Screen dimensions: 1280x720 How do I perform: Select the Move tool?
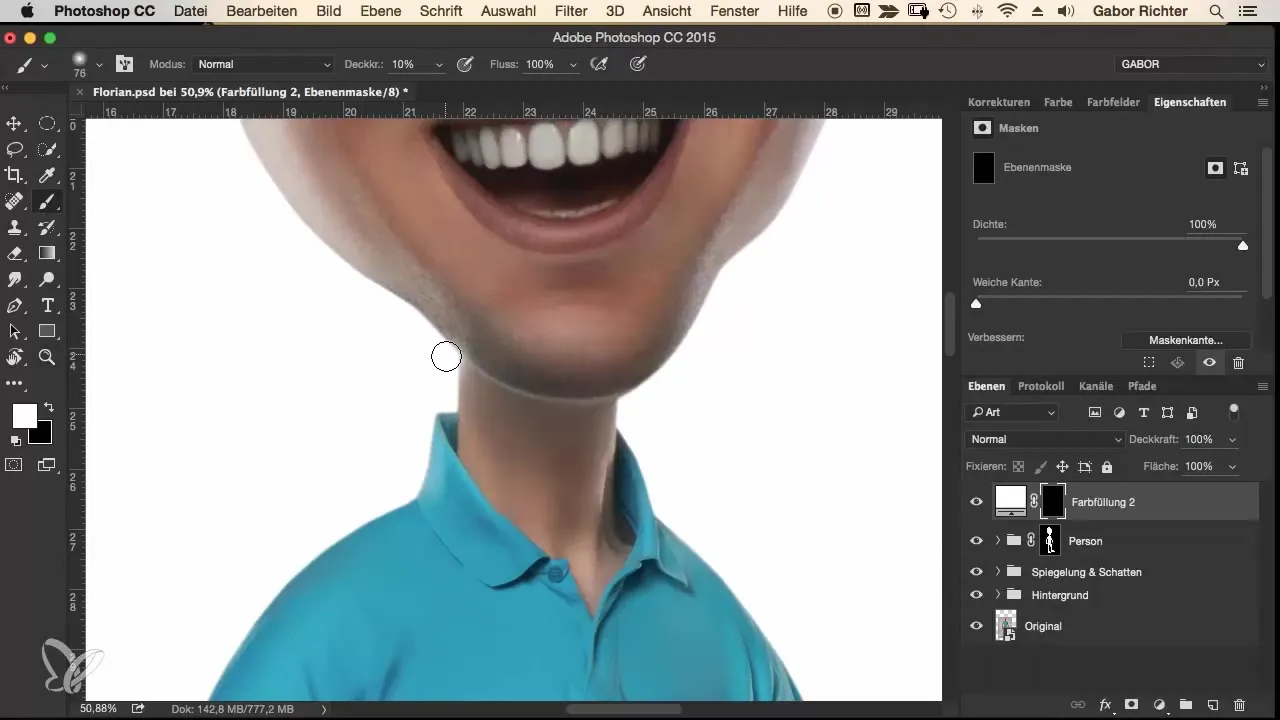click(15, 124)
